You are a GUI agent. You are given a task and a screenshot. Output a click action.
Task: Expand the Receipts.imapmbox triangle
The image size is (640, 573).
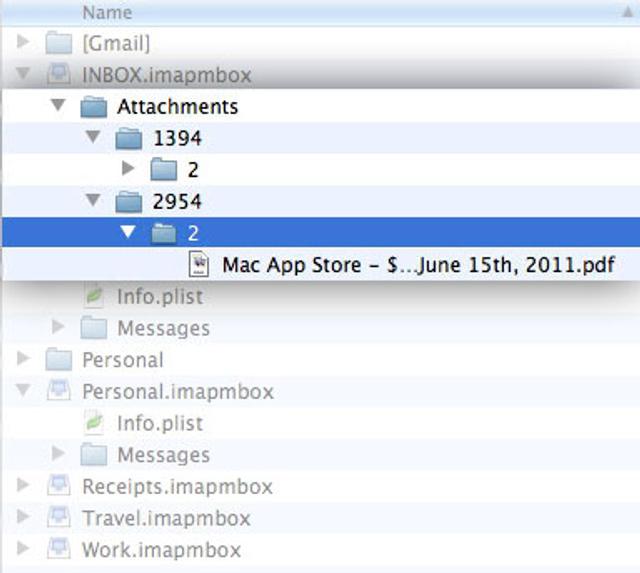(23, 484)
